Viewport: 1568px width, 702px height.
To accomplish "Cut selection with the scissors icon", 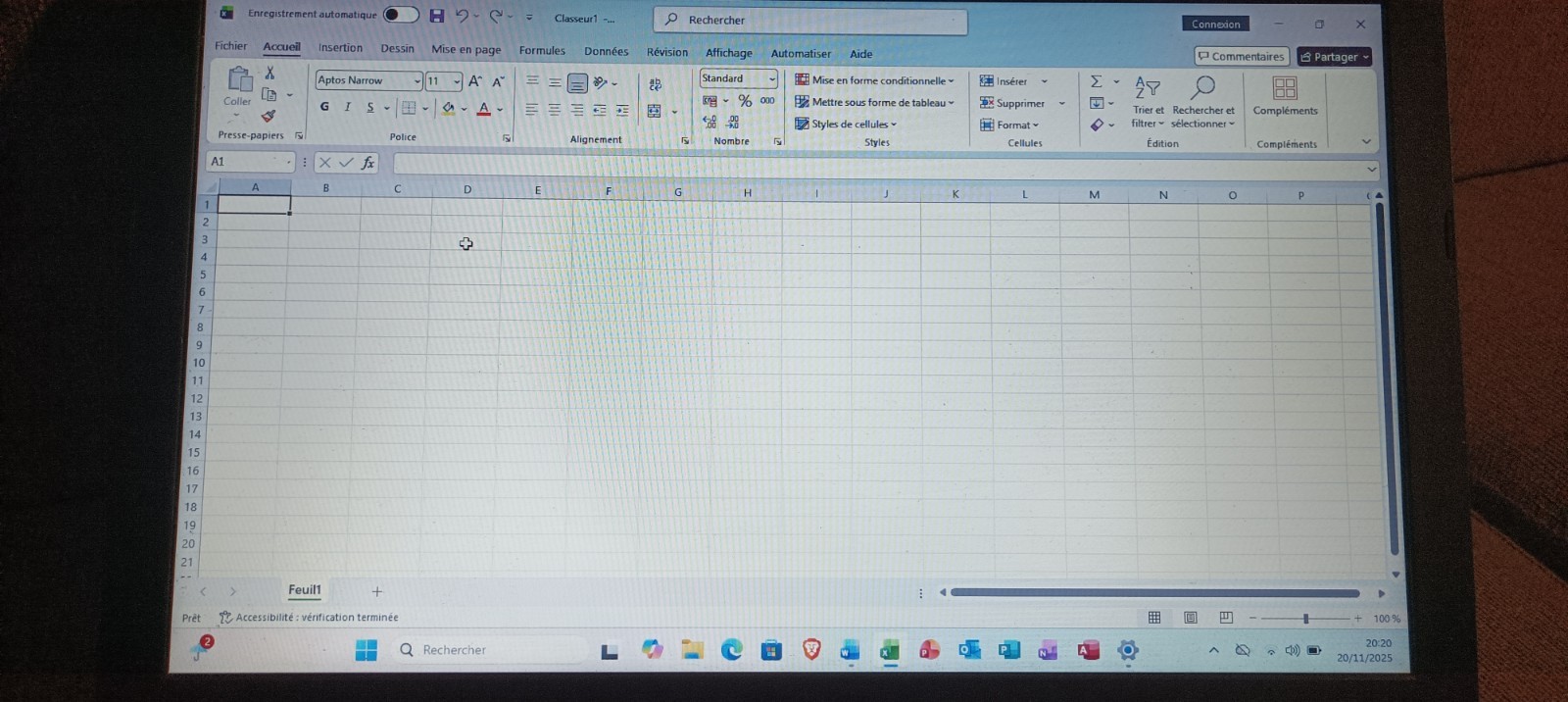I will (270, 74).
